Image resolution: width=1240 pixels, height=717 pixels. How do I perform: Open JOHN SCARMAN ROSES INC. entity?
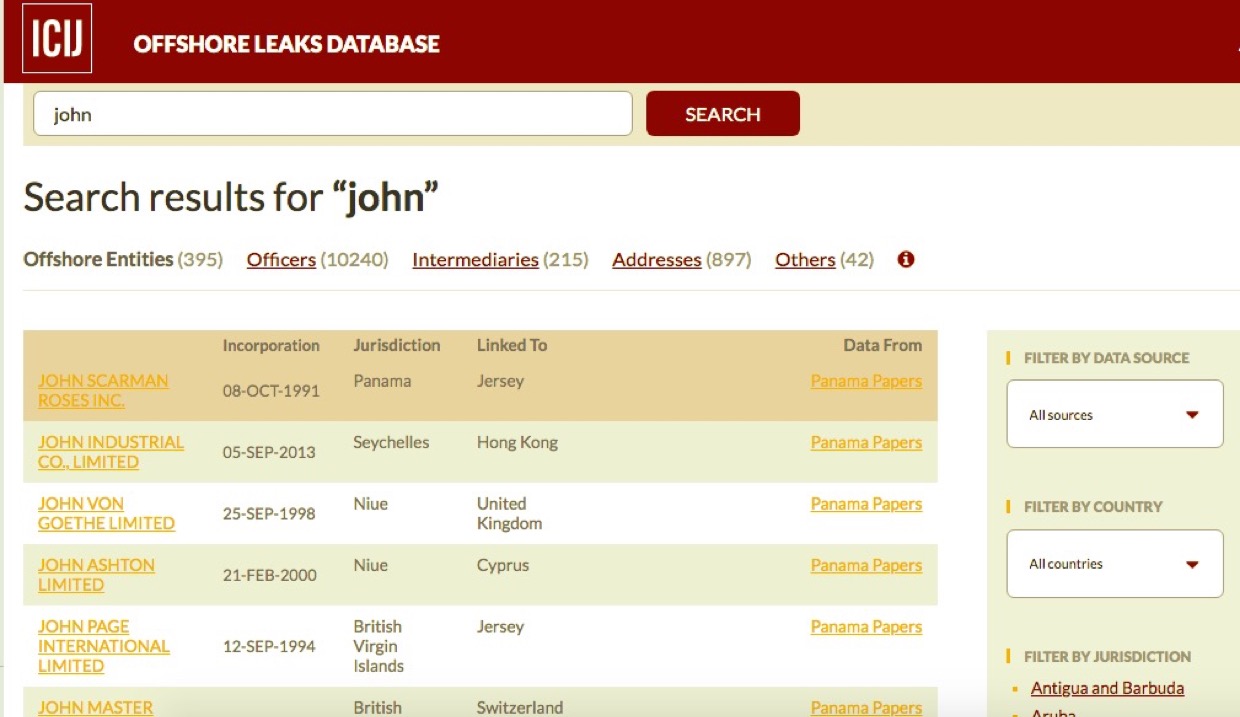[x=103, y=391]
